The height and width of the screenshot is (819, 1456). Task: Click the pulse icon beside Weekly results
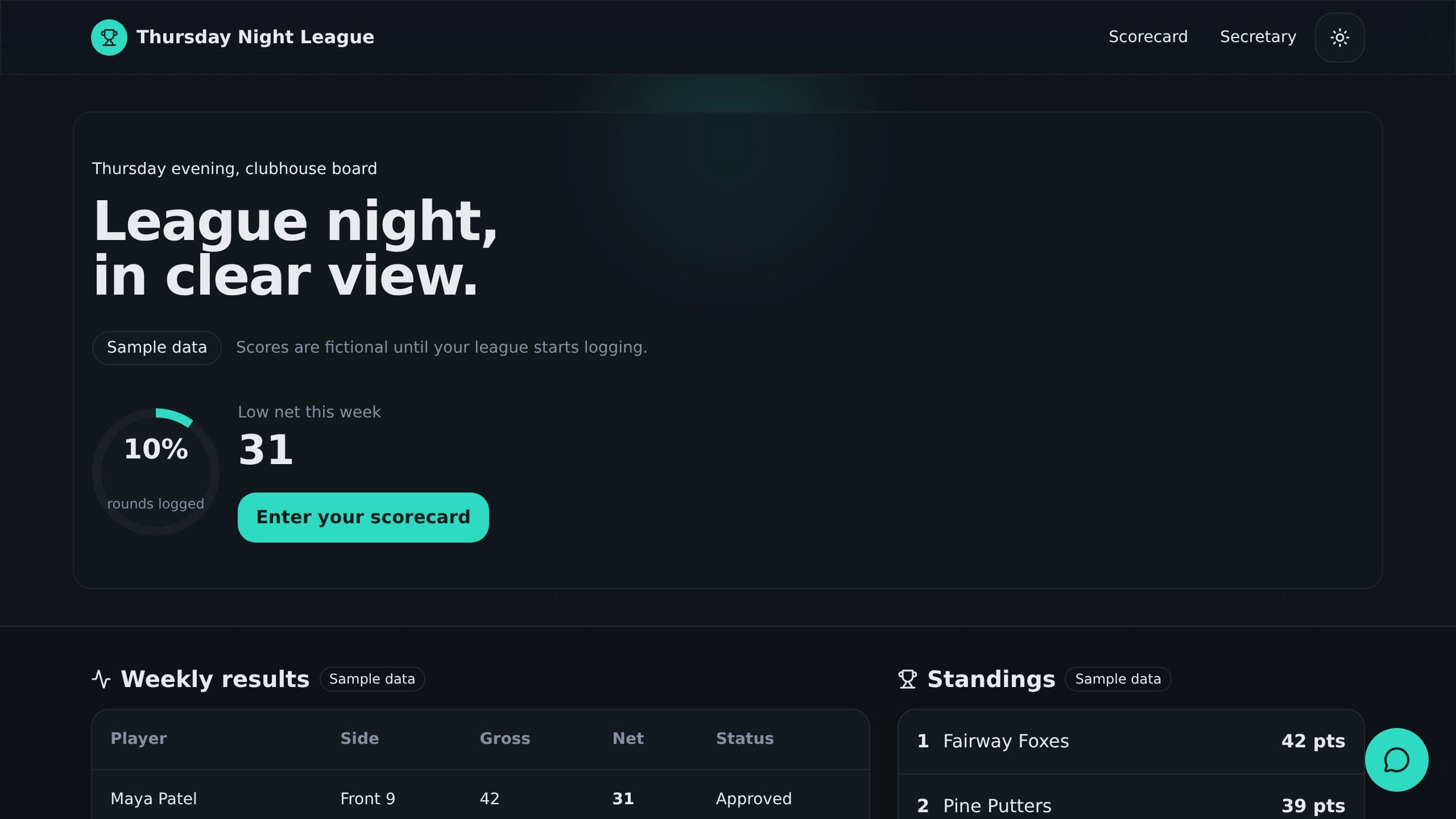tap(101, 679)
